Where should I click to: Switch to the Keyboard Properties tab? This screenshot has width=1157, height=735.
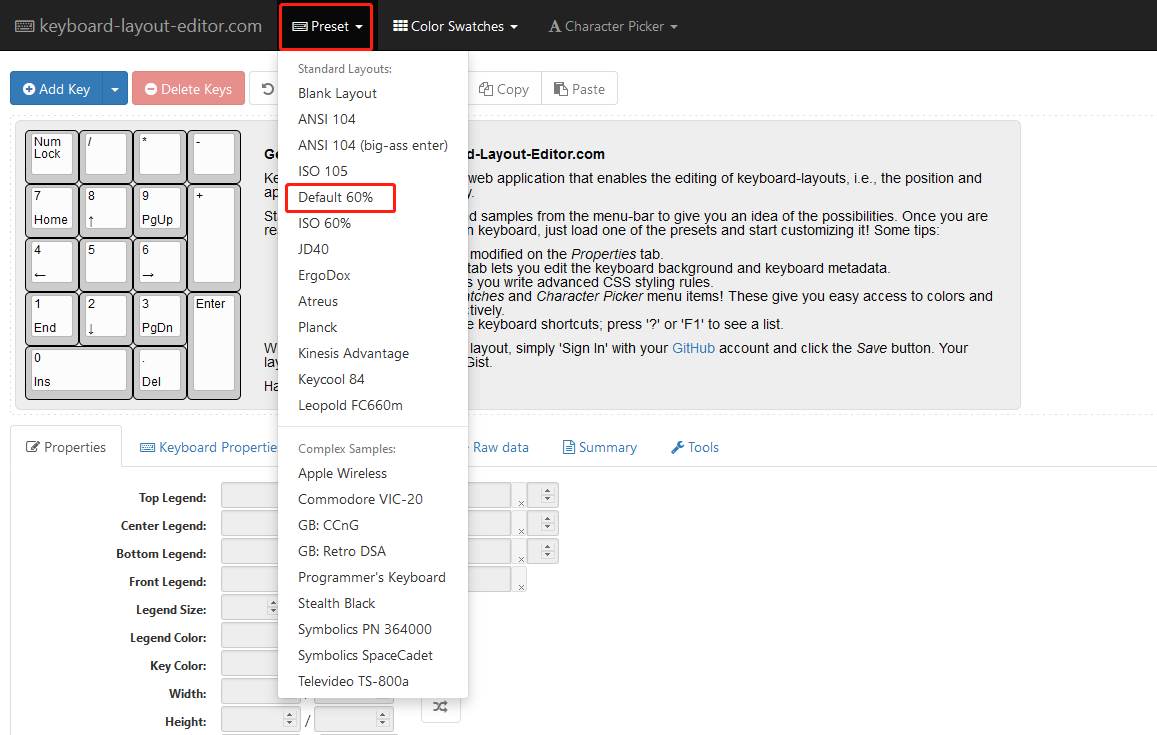(x=209, y=447)
